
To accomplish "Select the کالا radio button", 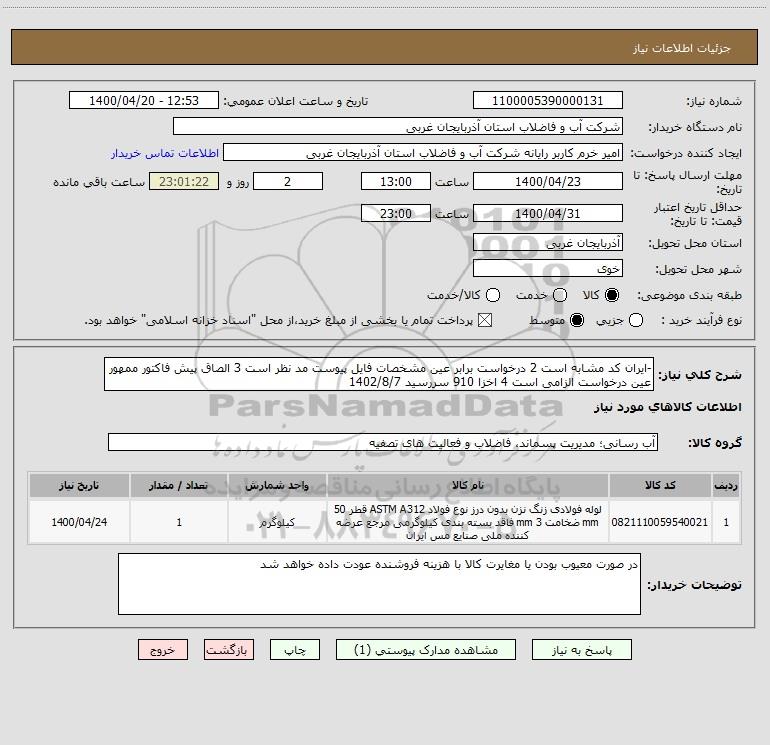I will (x=612, y=295).
